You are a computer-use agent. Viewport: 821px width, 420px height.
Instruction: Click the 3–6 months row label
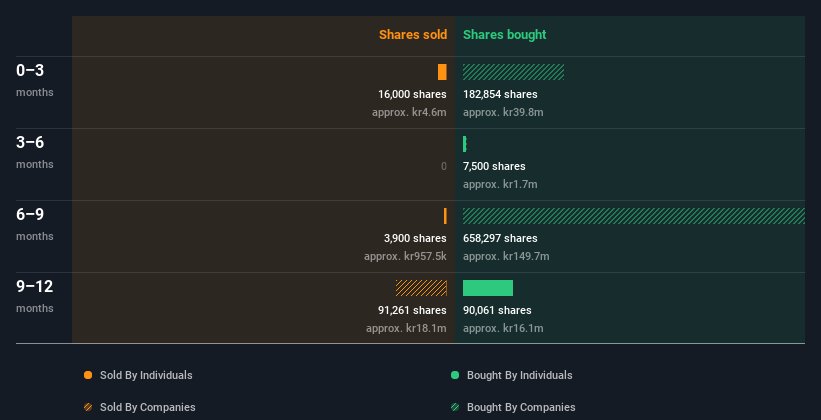point(35,152)
